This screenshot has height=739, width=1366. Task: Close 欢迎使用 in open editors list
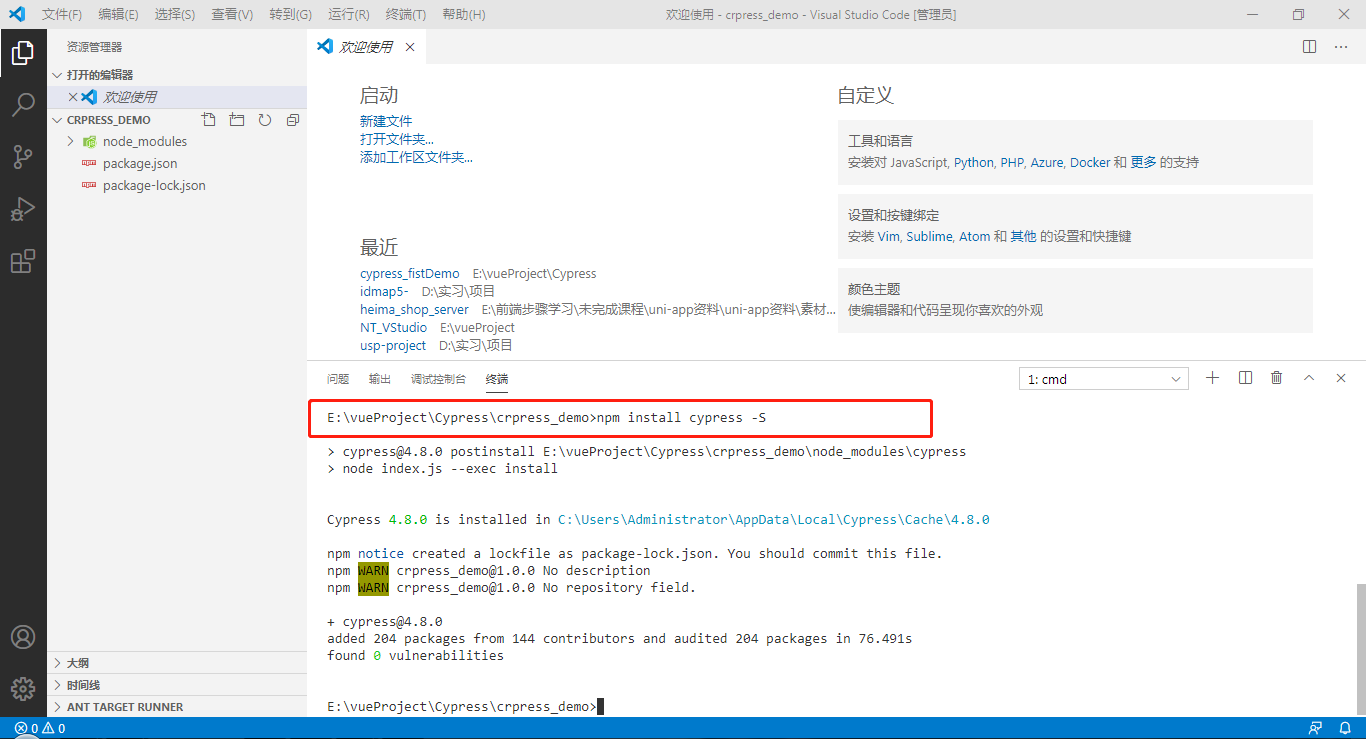click(x=72, y=97)
